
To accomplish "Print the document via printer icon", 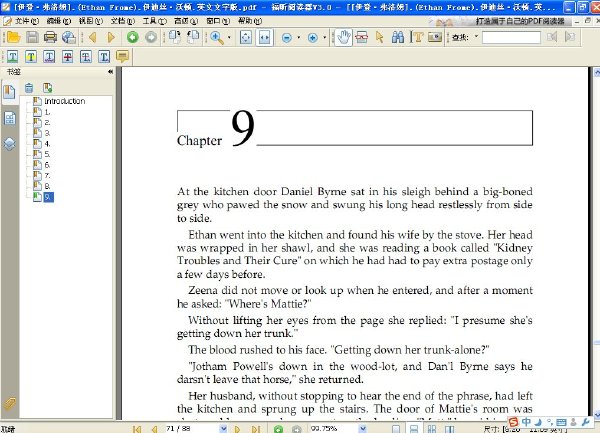I will 50,37.
